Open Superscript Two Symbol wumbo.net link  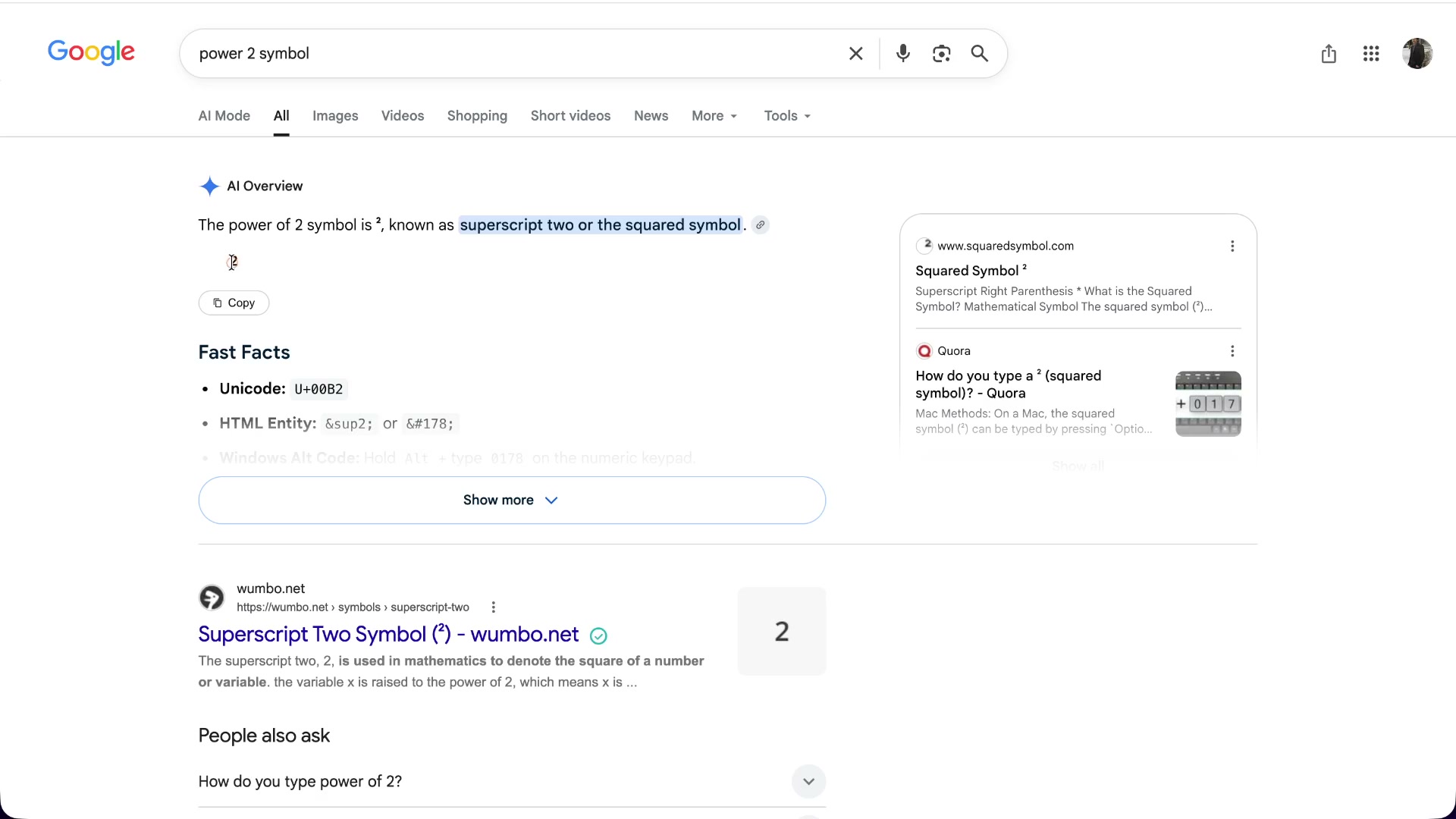click(x=388, y=635)
